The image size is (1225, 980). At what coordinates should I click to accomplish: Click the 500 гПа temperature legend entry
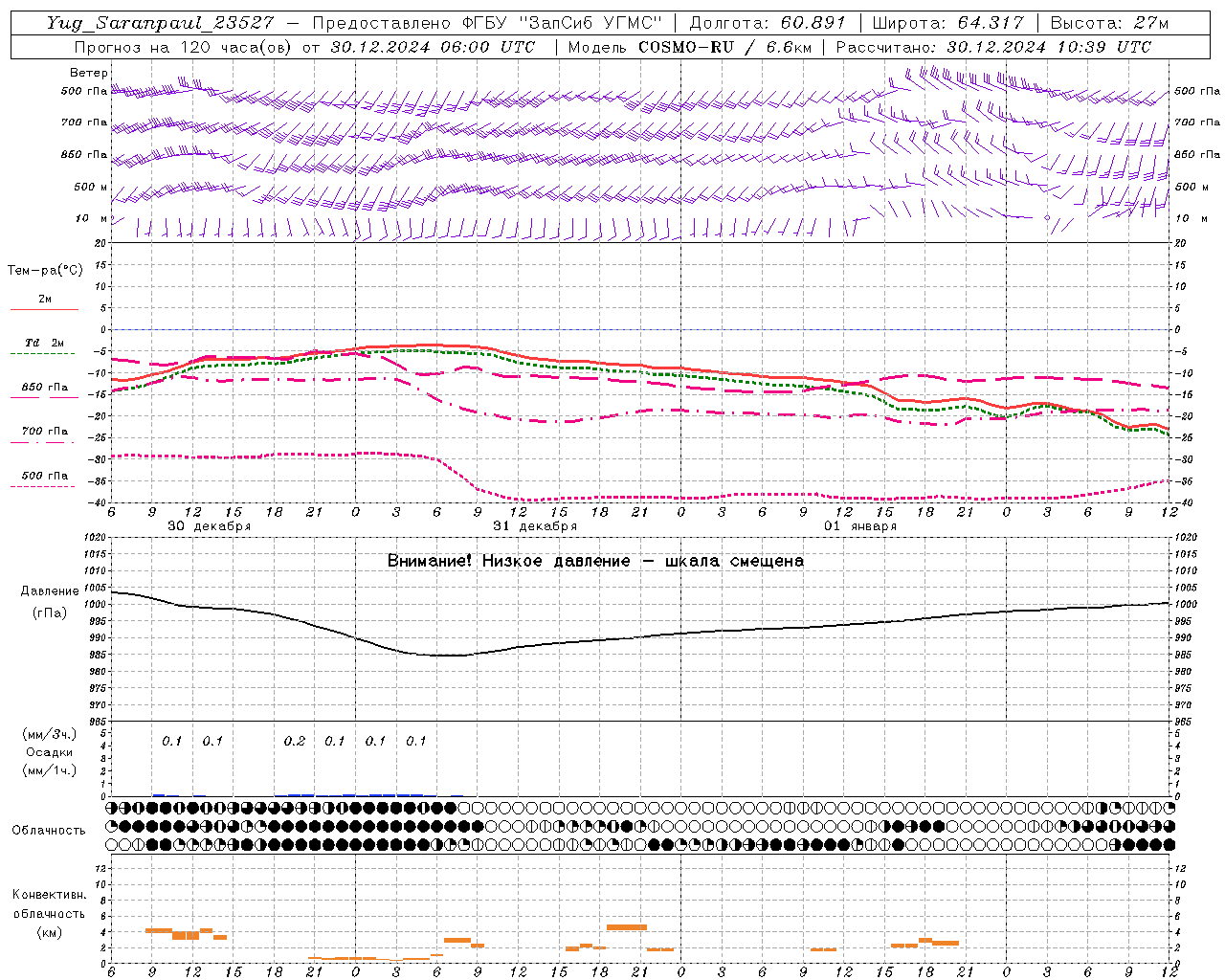point(44,476)
